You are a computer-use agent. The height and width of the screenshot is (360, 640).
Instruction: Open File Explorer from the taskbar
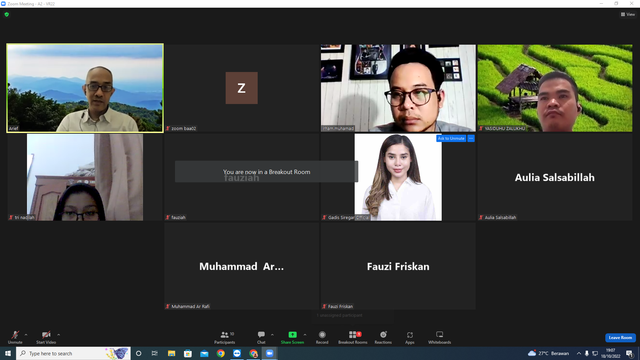point(171,353)
